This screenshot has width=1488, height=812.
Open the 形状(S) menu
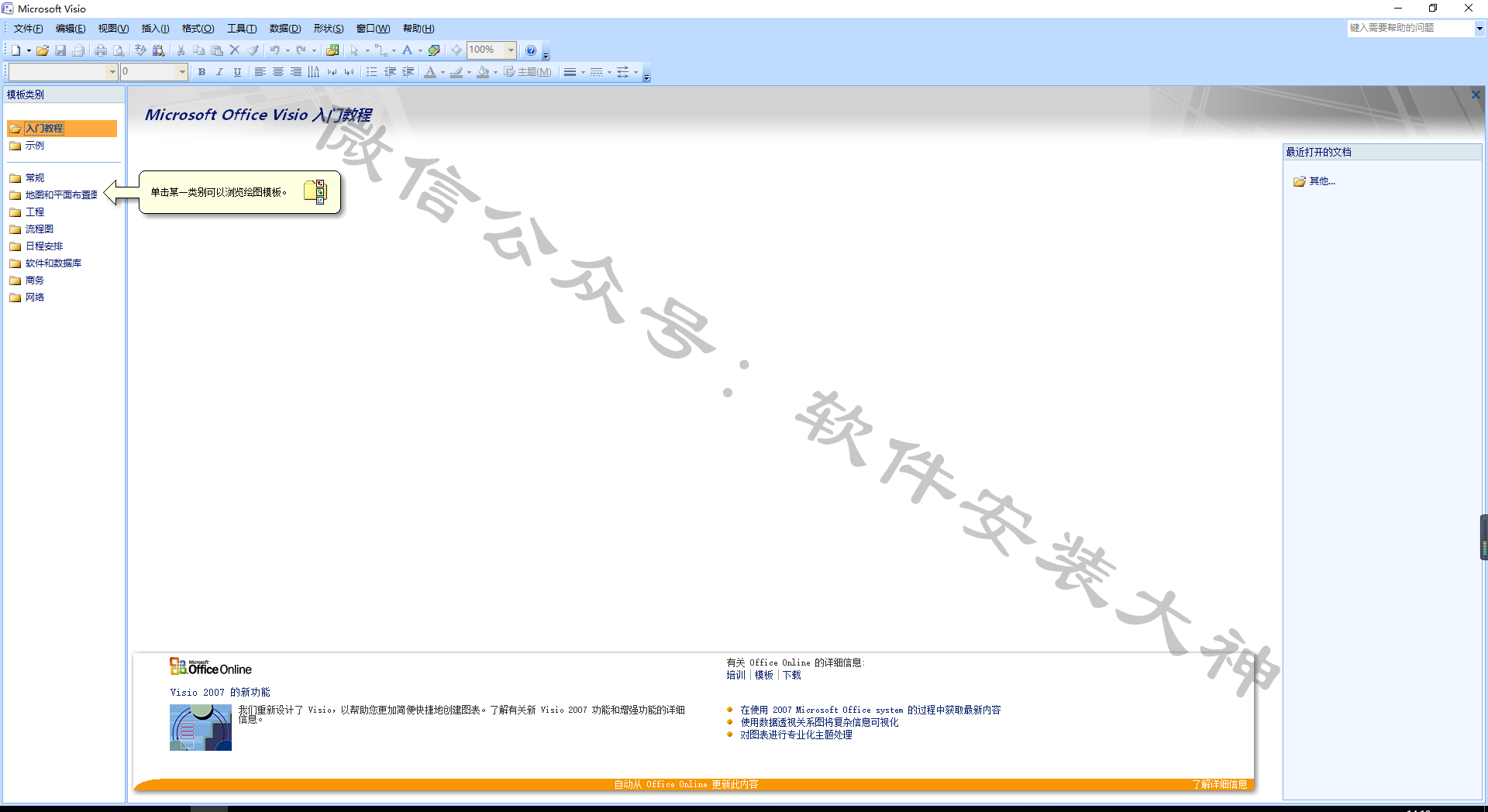(x=329, y=29)
